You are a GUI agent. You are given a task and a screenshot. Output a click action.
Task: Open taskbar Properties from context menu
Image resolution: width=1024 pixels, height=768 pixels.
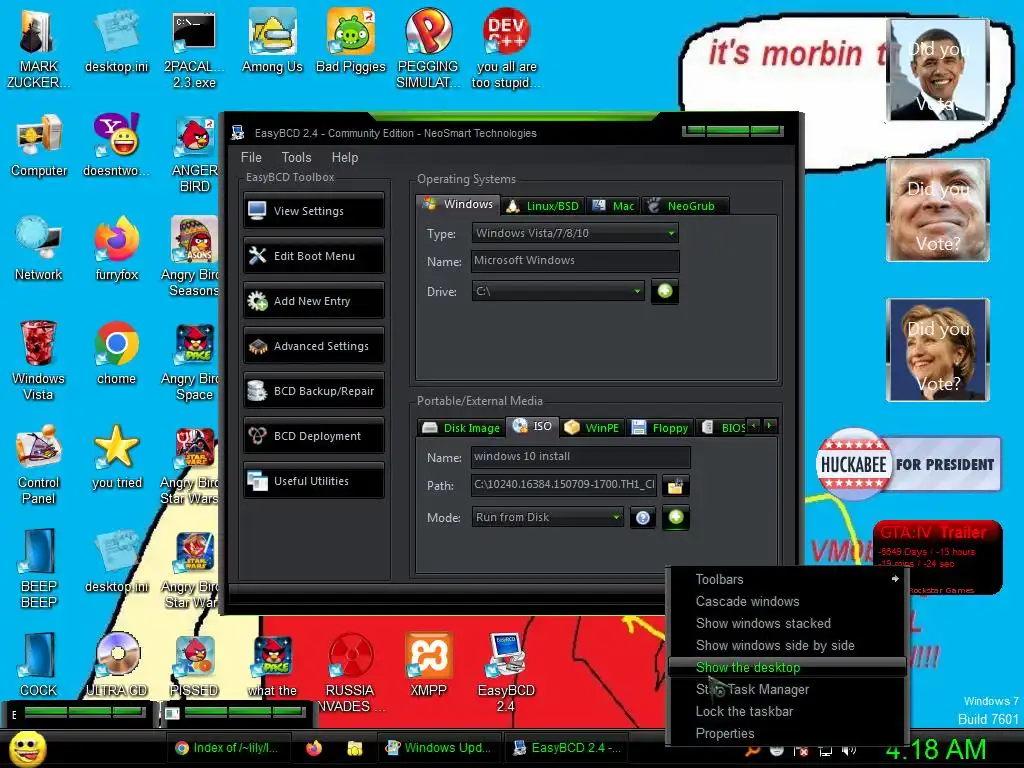point(787,733)
